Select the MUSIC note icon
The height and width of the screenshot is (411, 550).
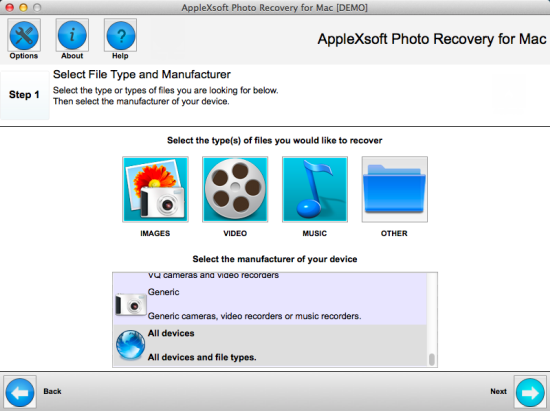coord(315,189)
